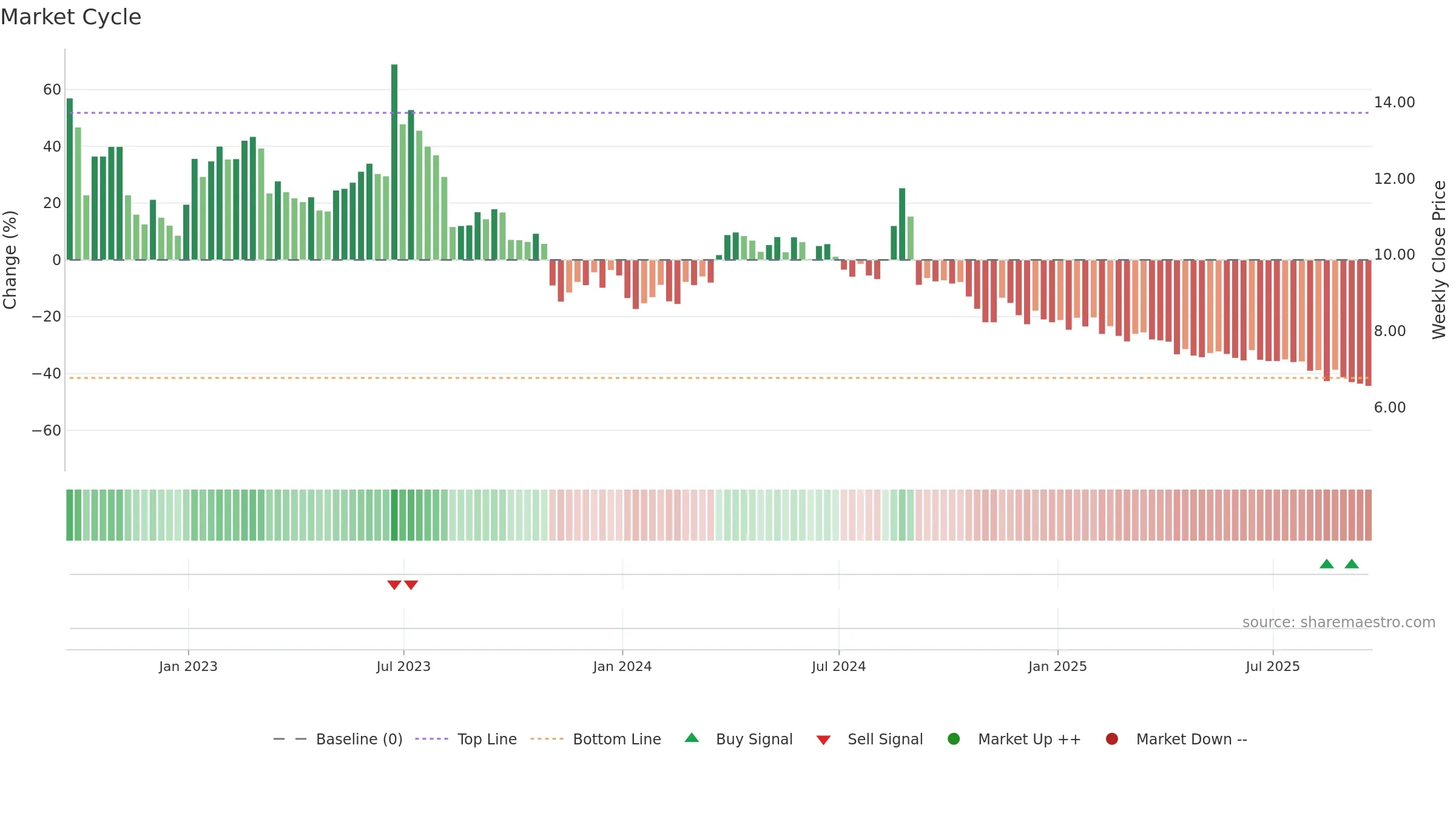Toggle the Buy Signal legend entry
1456x819 pixels.
(x=738, y=739)
